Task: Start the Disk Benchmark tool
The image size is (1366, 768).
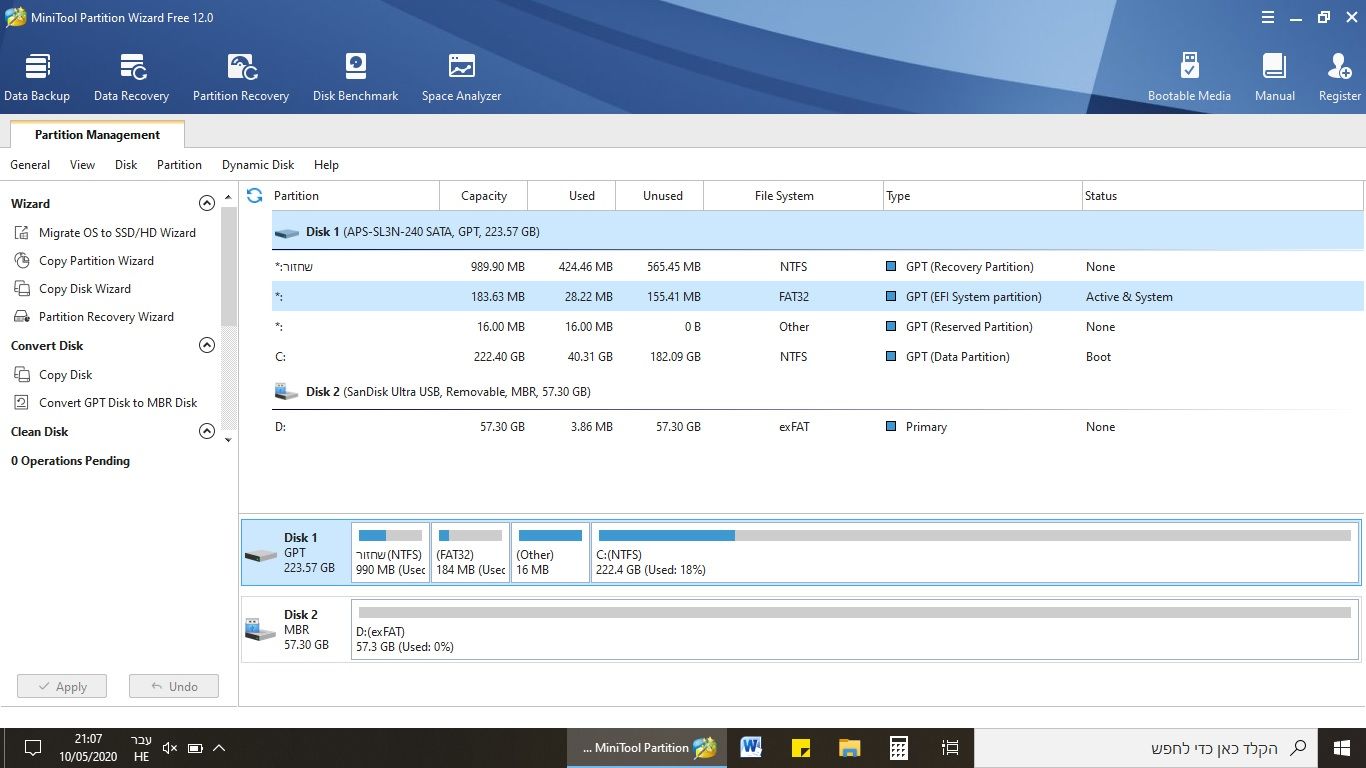Action: point(355,77)
